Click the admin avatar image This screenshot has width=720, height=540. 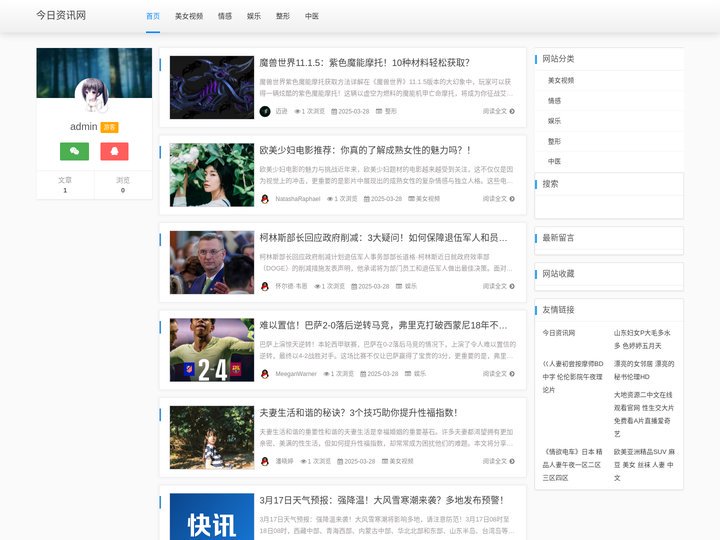coord(92,95)
